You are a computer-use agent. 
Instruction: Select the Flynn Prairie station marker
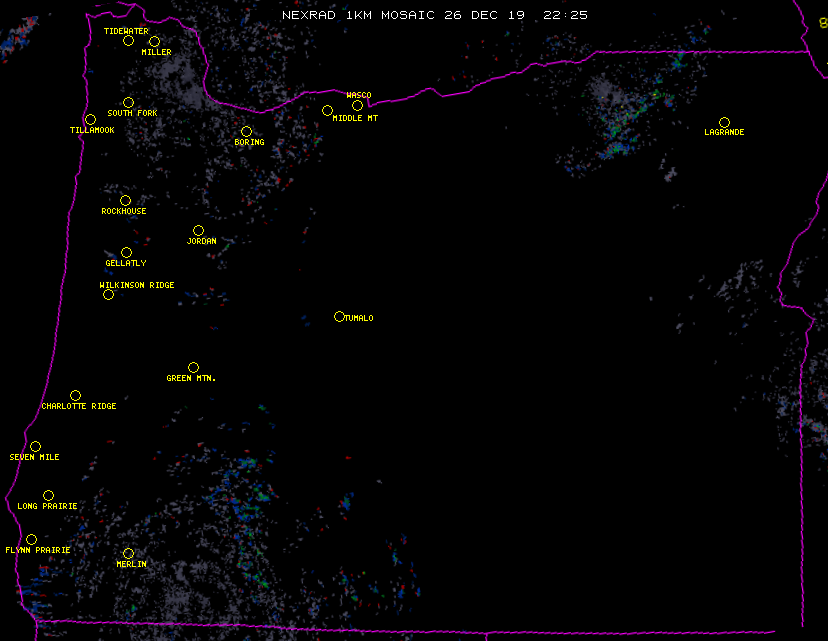coord(31,540)
